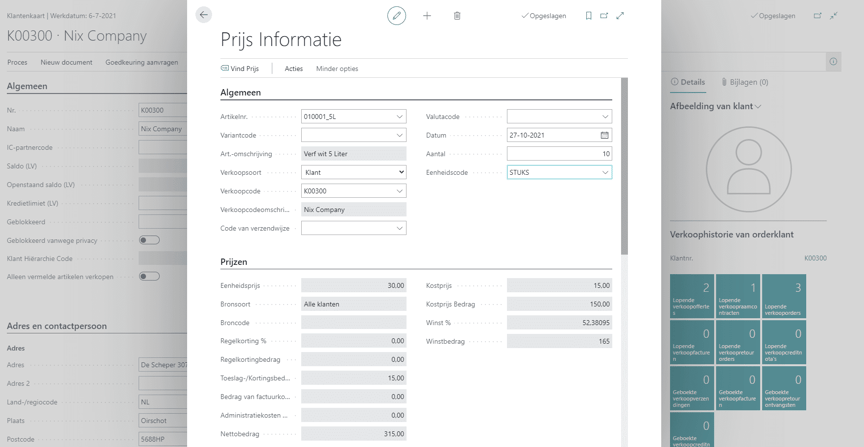Go back with the arrow button

click(x=204, y=15)
